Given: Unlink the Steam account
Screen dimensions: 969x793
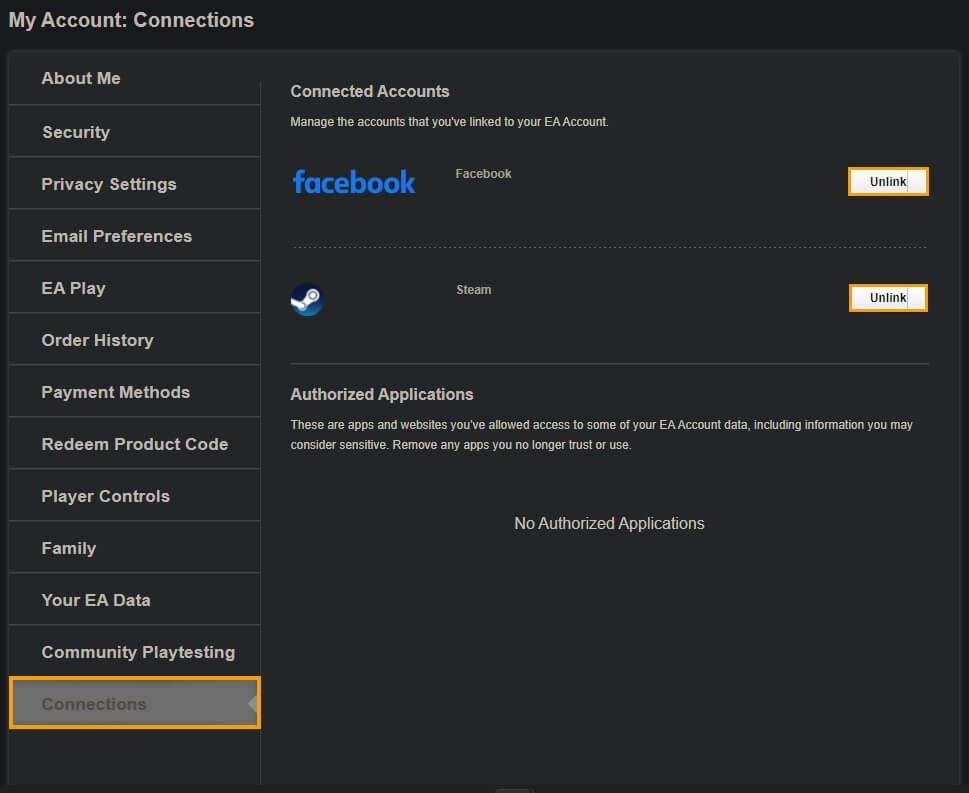Looking at the screenshot, I should click(888, 297).
